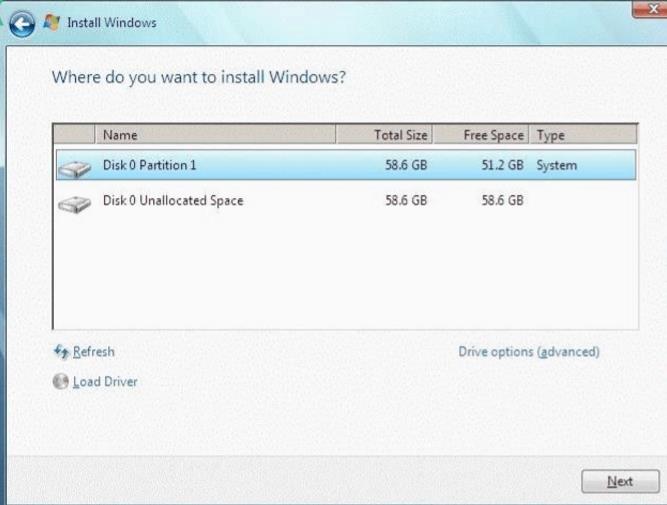Click the Refresh link
This screenshot has width=667, height=505.
pyautogui.click(x=94, y=352)
